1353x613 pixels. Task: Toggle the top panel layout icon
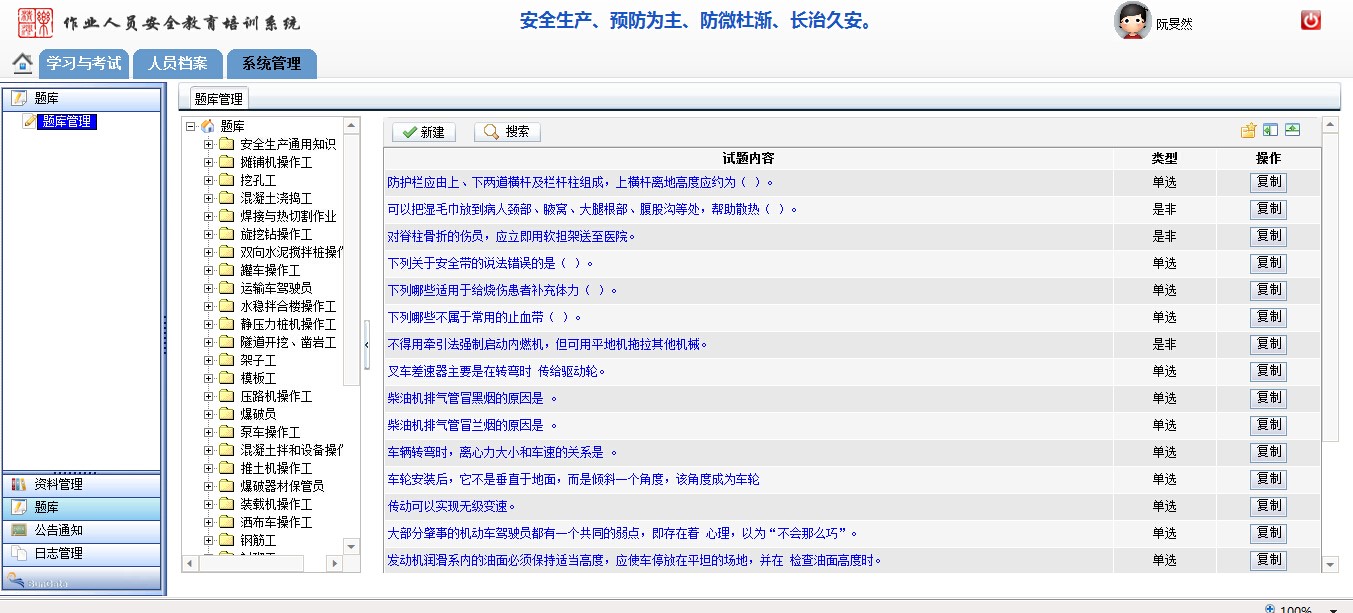[x=1292, y=131]
